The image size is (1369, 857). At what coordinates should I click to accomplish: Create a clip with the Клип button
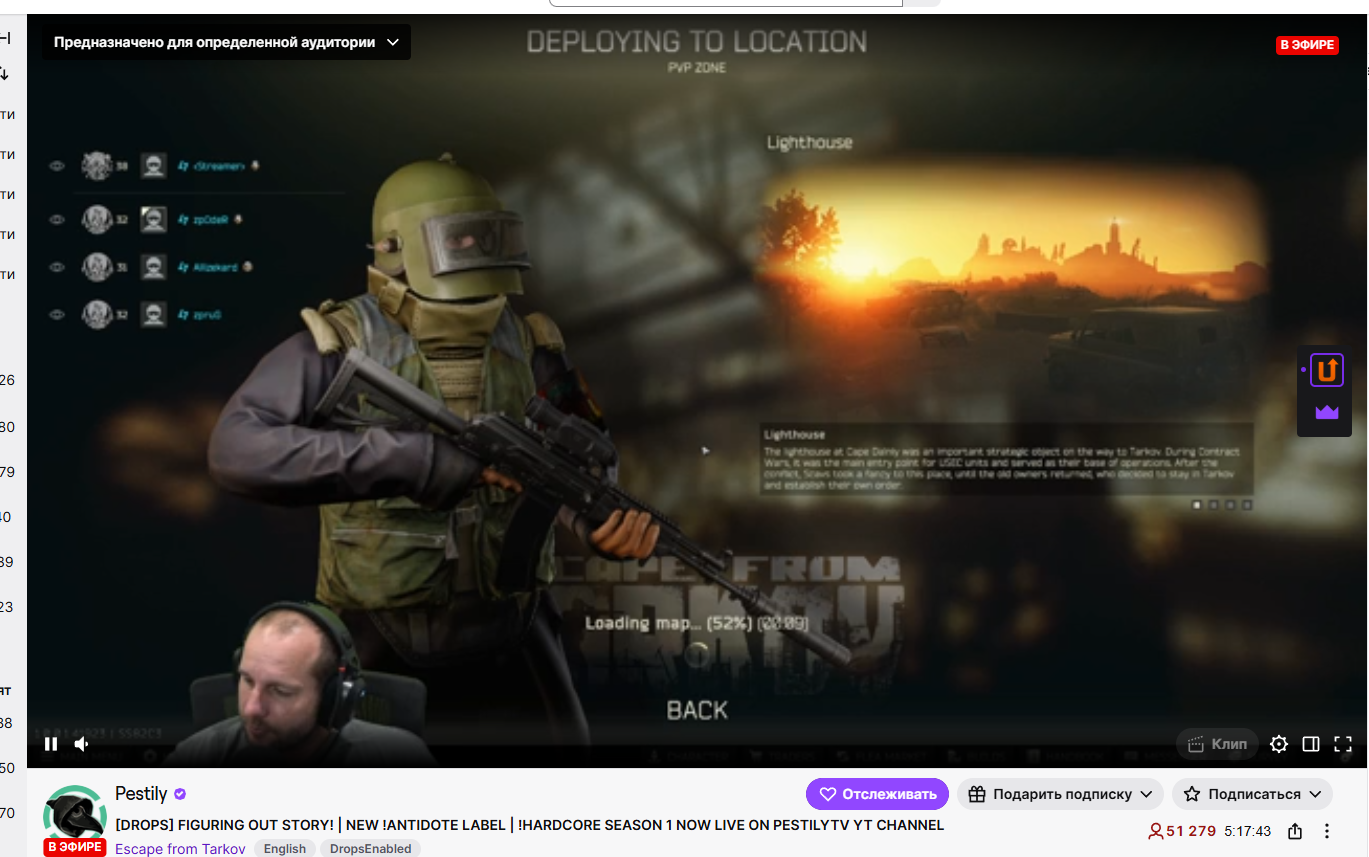coord(1218,744)
